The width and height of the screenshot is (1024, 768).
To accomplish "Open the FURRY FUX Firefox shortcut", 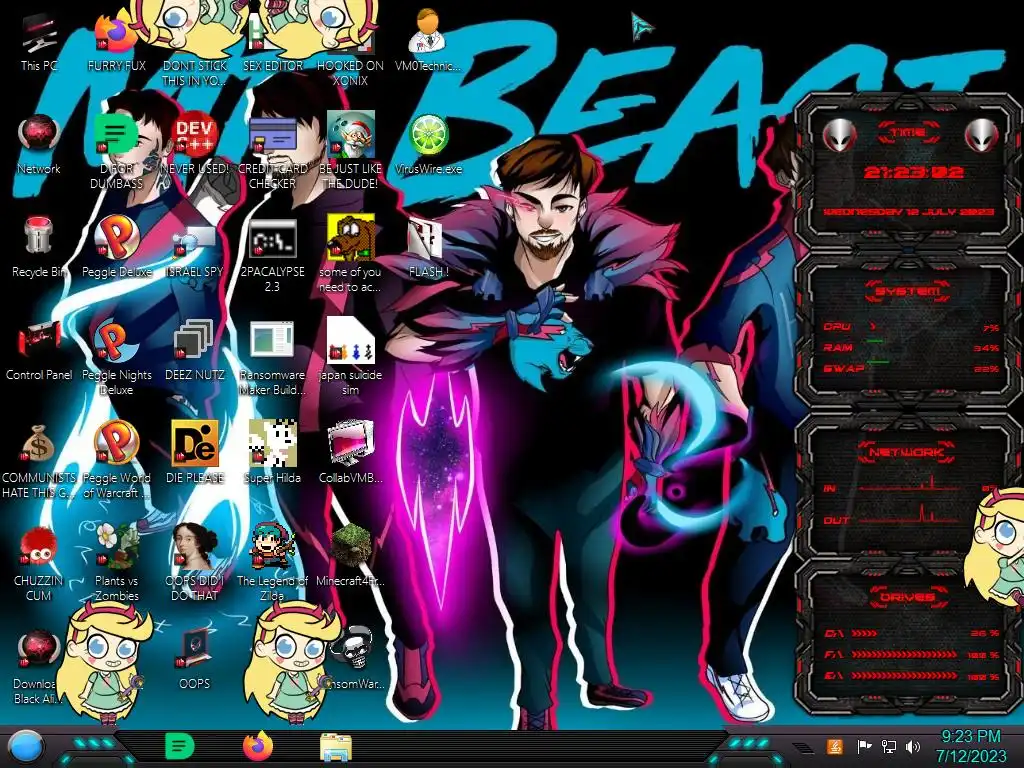I will [116, 34].
